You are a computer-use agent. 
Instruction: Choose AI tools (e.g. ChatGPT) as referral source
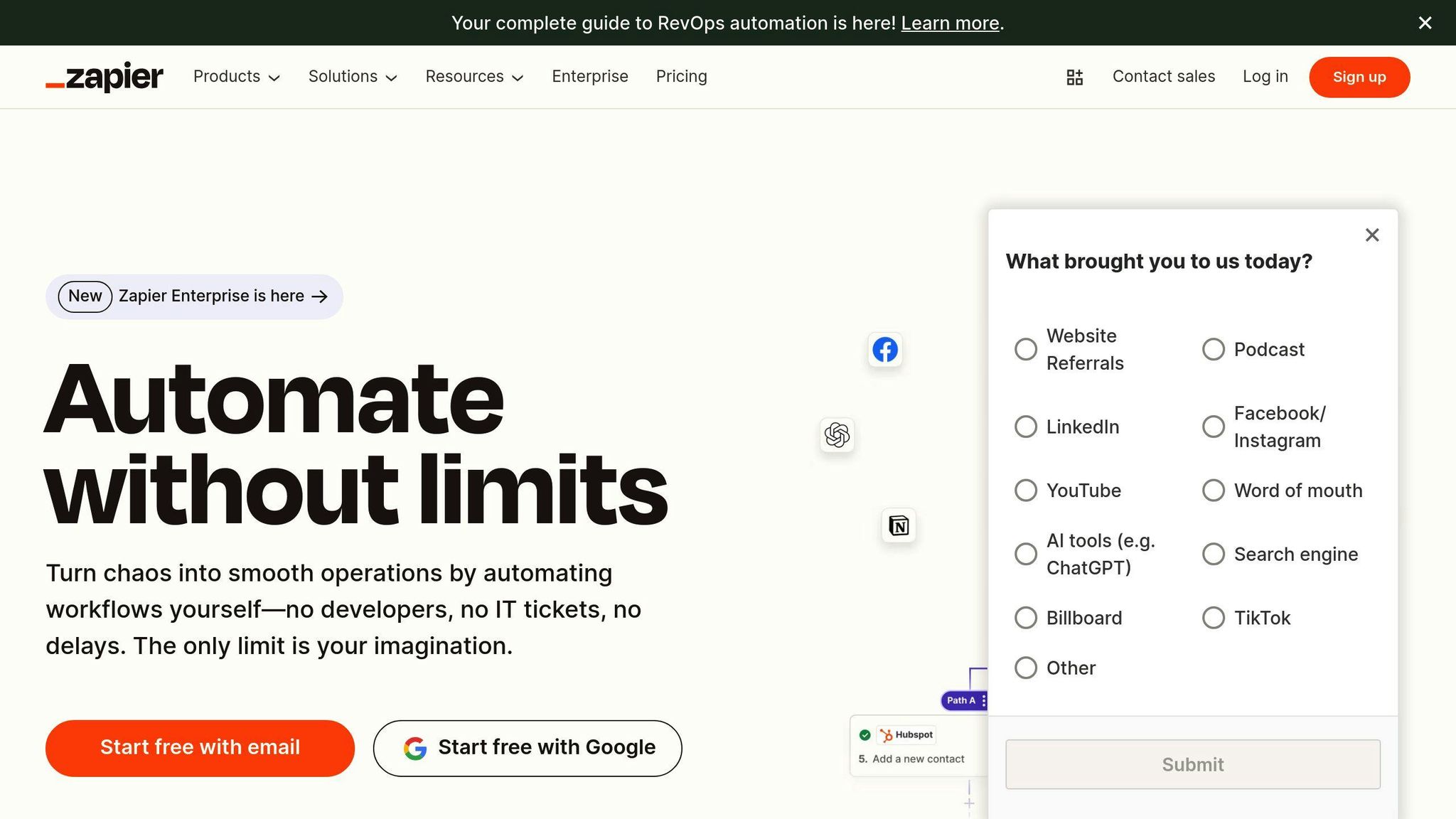[x=1026, y=554]
